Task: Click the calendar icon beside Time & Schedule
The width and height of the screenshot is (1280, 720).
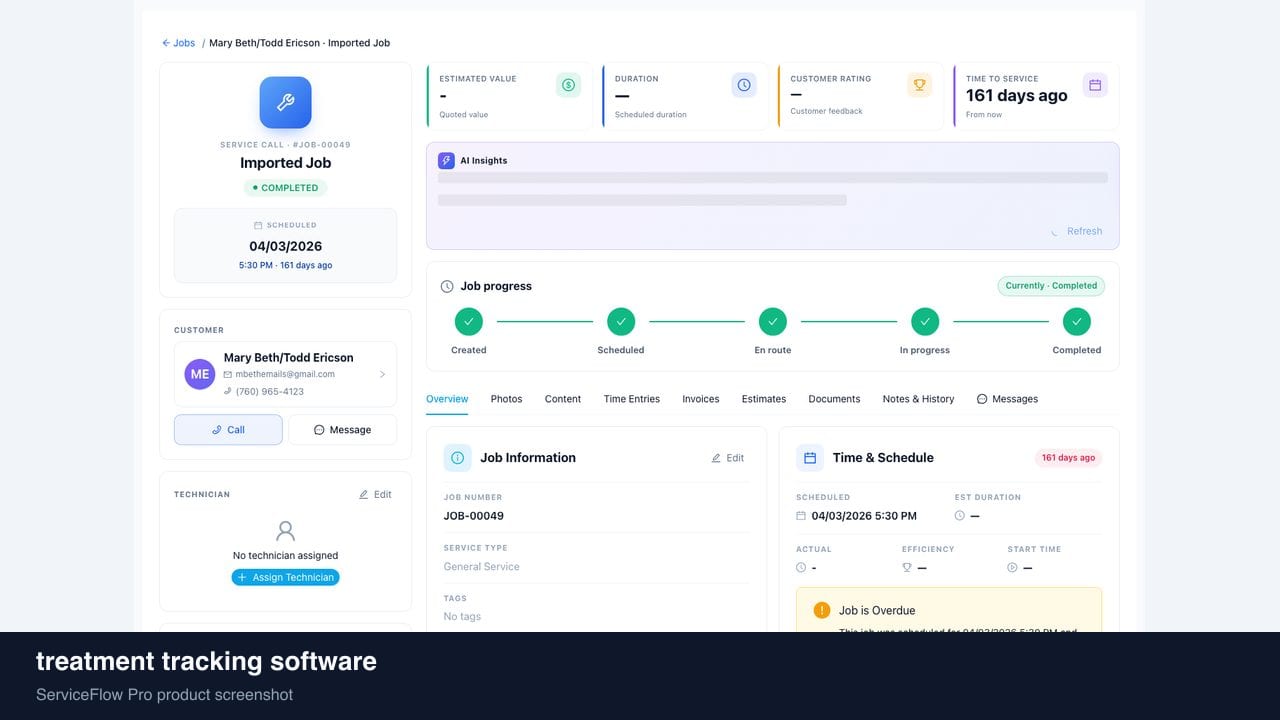Action: pos(810,458)
